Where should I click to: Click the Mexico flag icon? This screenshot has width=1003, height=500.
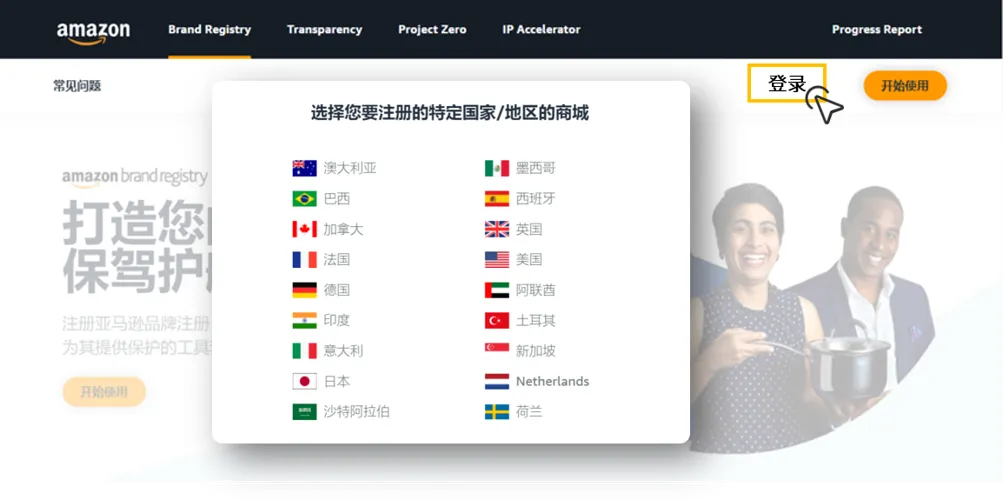(497, 168)
